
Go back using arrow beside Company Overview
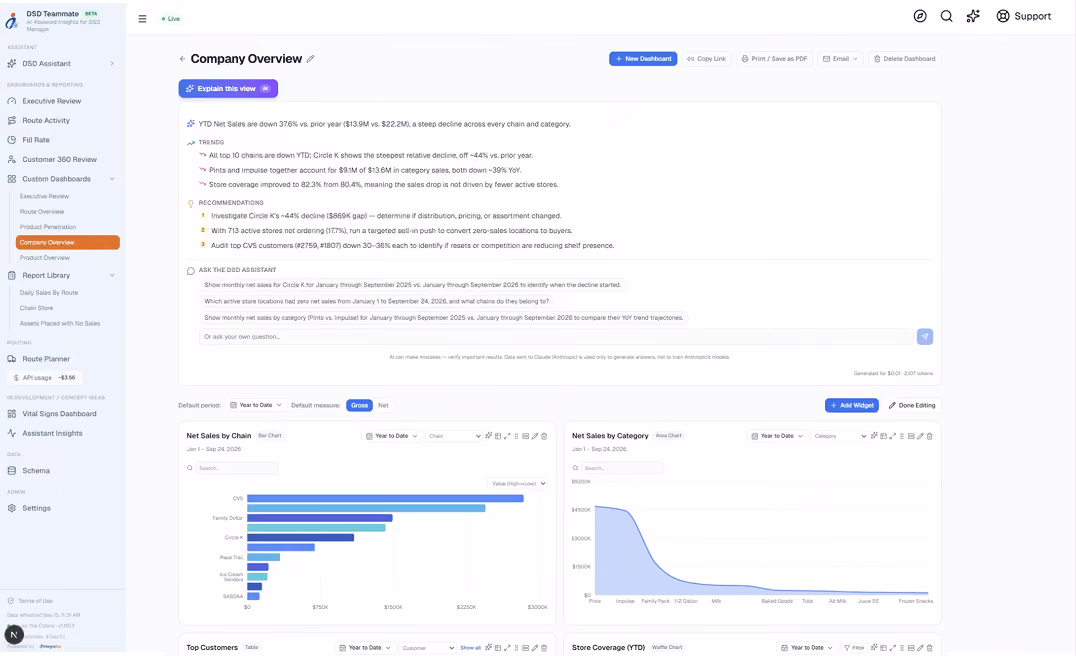click(x=182, y=59)
